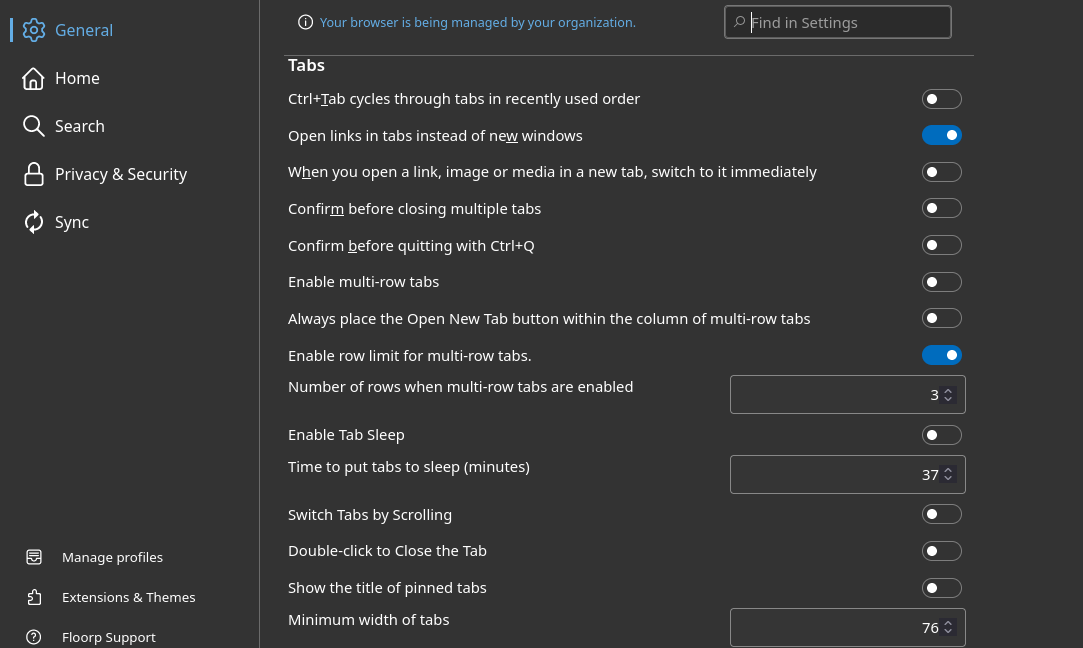This screenshot has width=1083, height=648.
Task: Focus the Find in Settings field
Action: tap(837, 22)
